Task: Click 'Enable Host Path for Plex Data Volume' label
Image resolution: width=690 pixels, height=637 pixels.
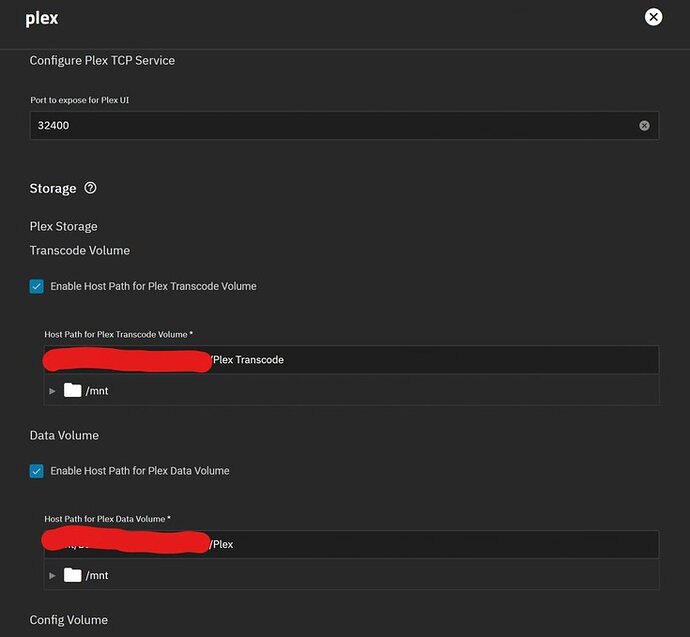Action: [139, 471]
